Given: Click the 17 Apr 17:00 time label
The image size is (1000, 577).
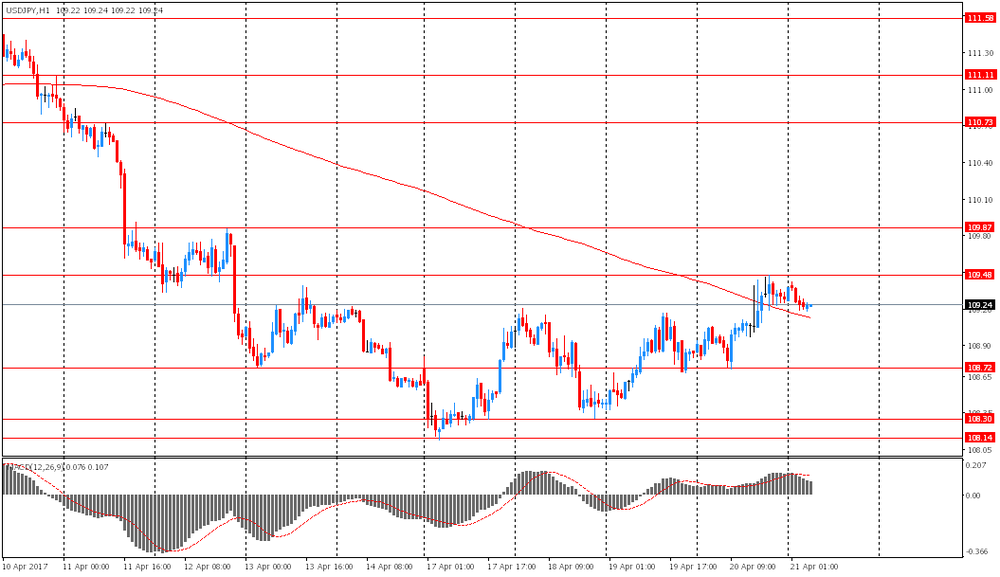Looking at the screenshot, I should coord(511,566).
